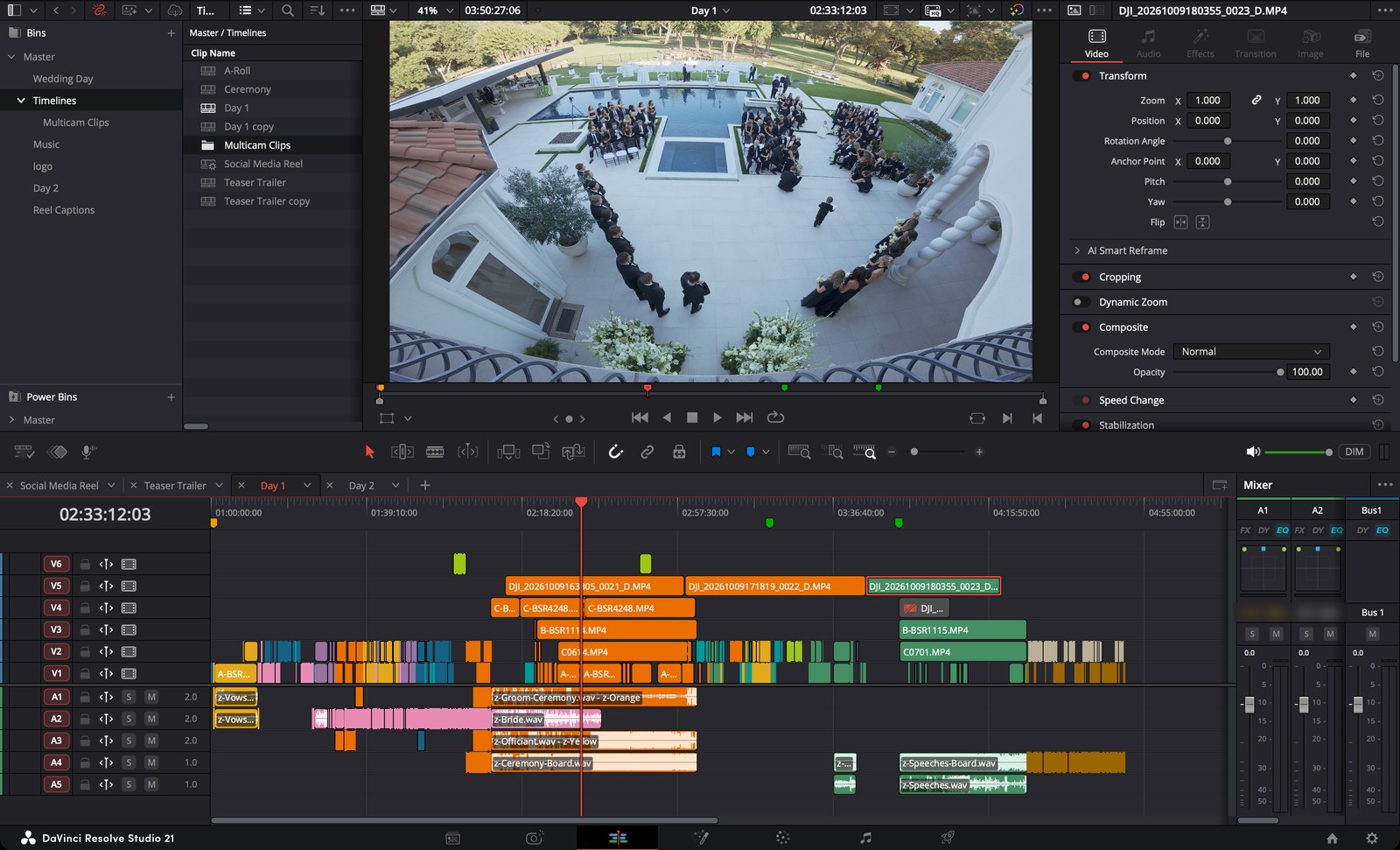Open the project settings gear
The height and width of the screenshot is (850, 1400).
tap(1371, 838)
